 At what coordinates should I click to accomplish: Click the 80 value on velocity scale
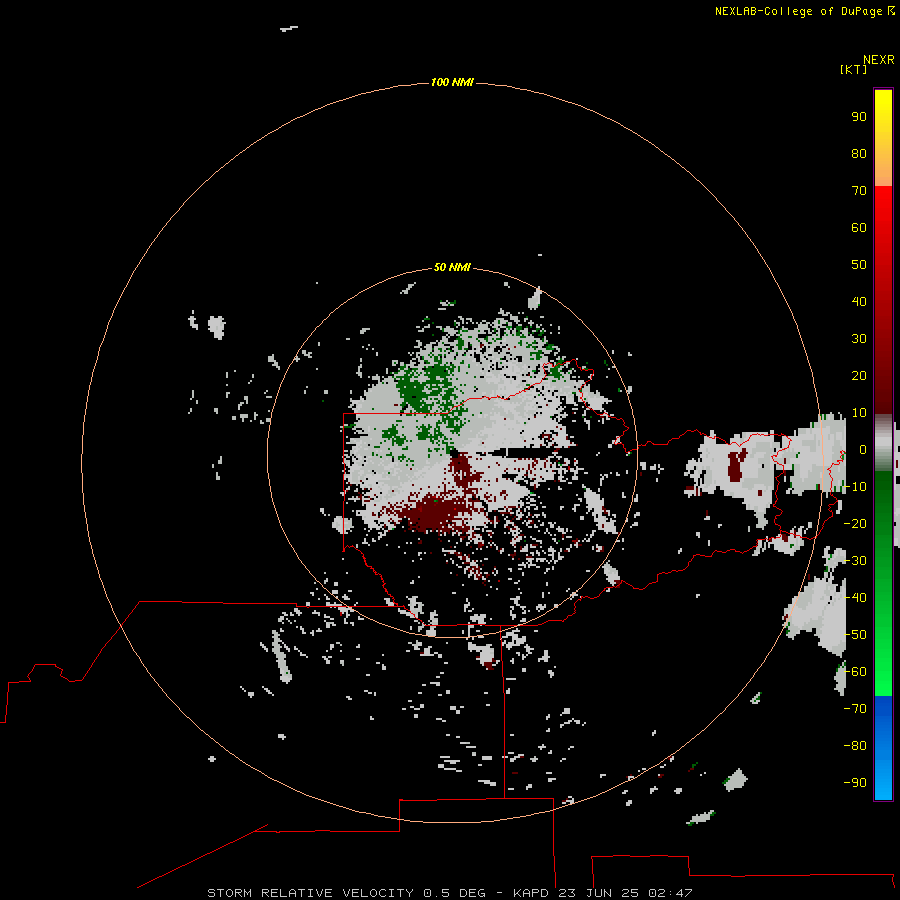859,153
